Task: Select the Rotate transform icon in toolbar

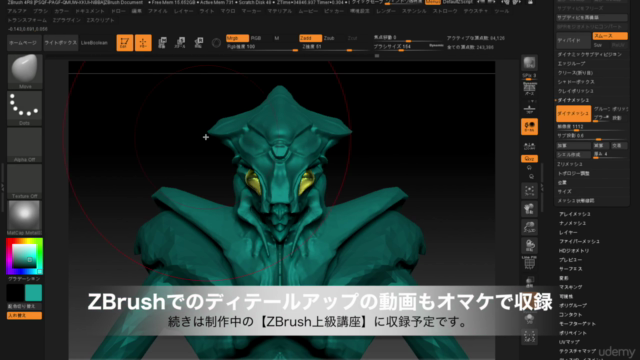Action: 198,42
